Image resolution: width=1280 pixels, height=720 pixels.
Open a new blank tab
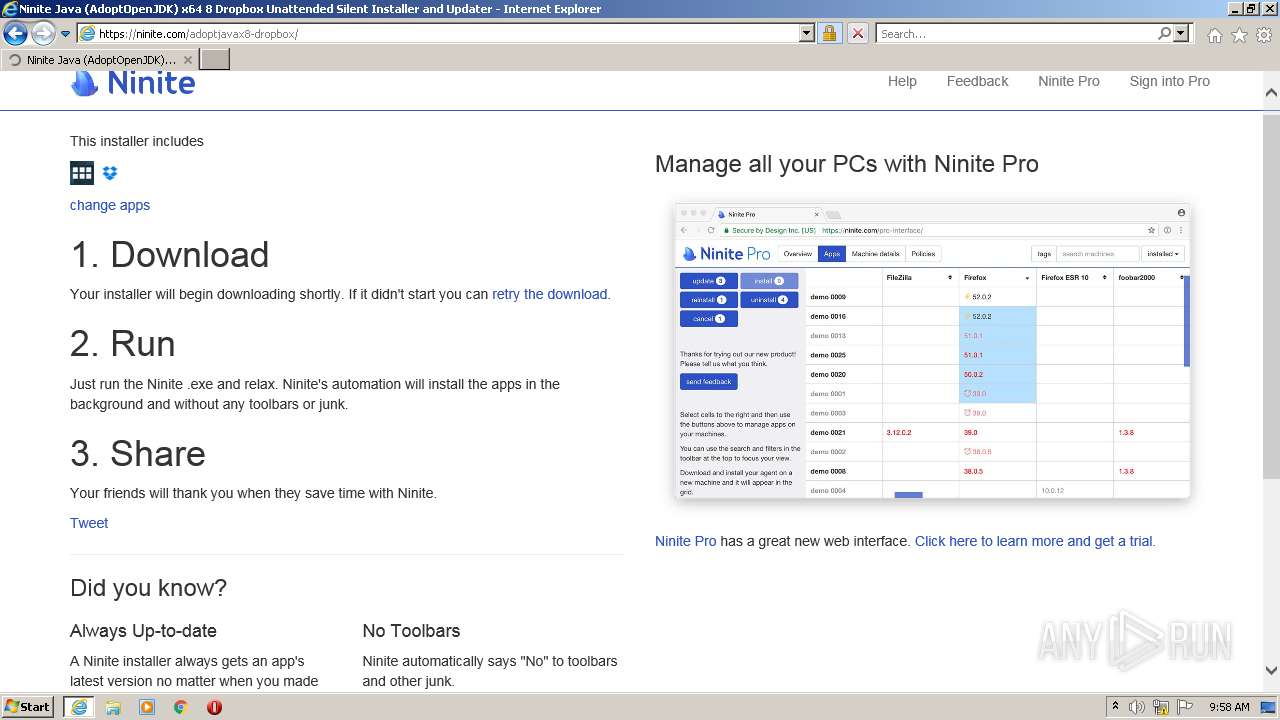tap(215, 60)
